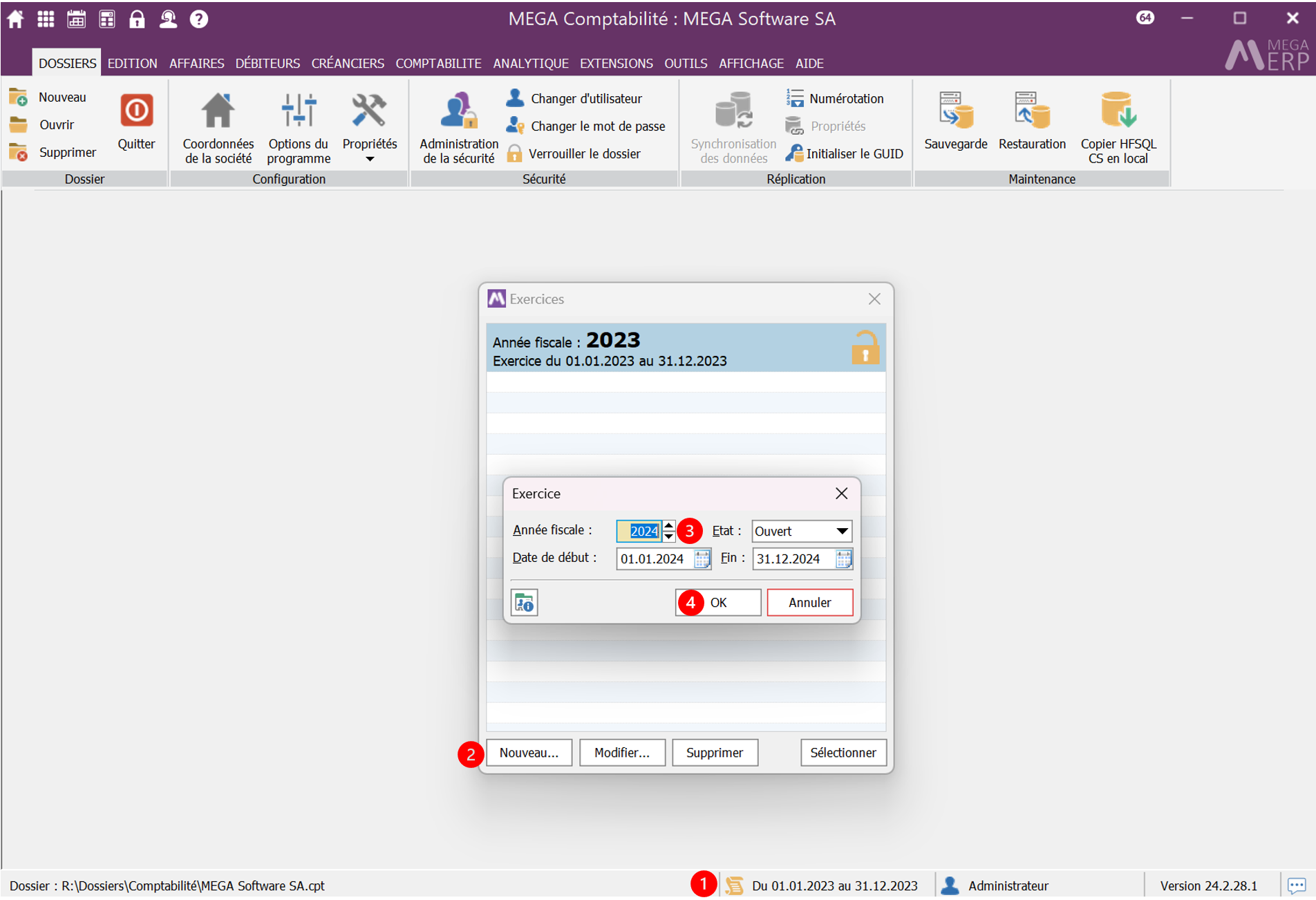1316x900 pixels.
Task: Open Coordonnées de la société
Action: pyautogui.click(x=218, y=111)
